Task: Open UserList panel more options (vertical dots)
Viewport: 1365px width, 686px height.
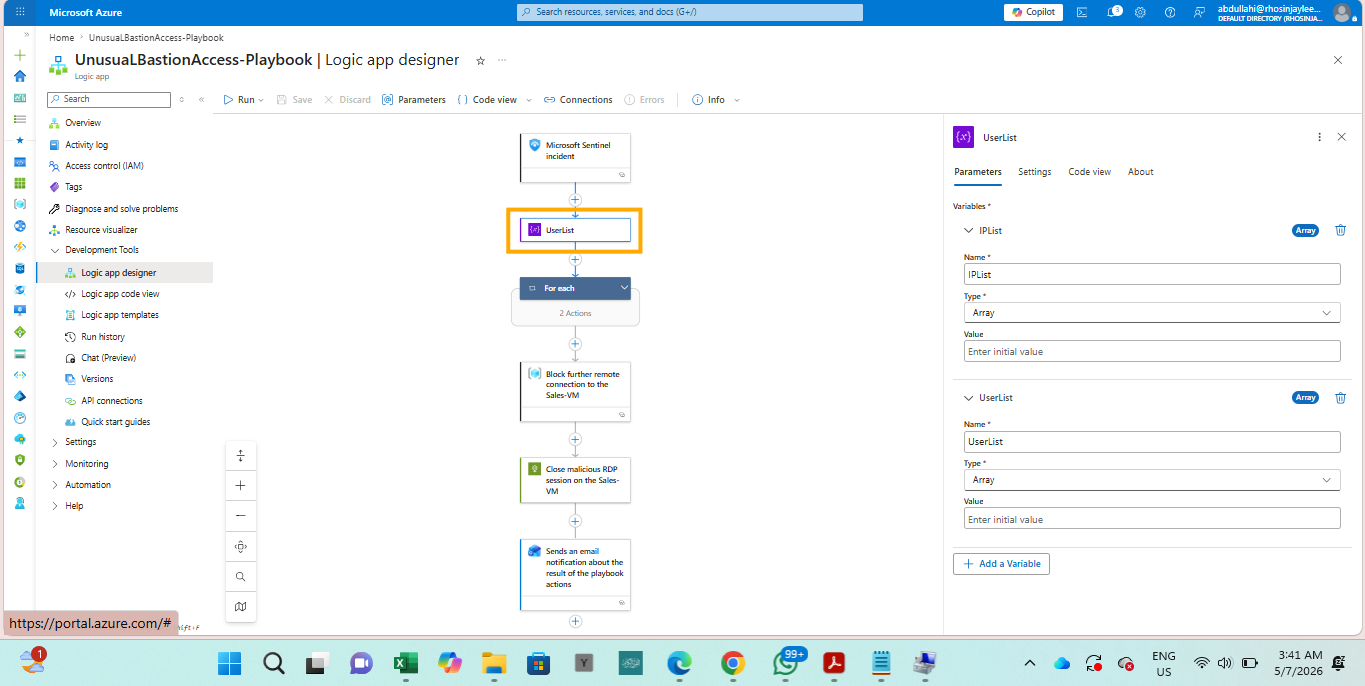Action: coord(1319,137)
